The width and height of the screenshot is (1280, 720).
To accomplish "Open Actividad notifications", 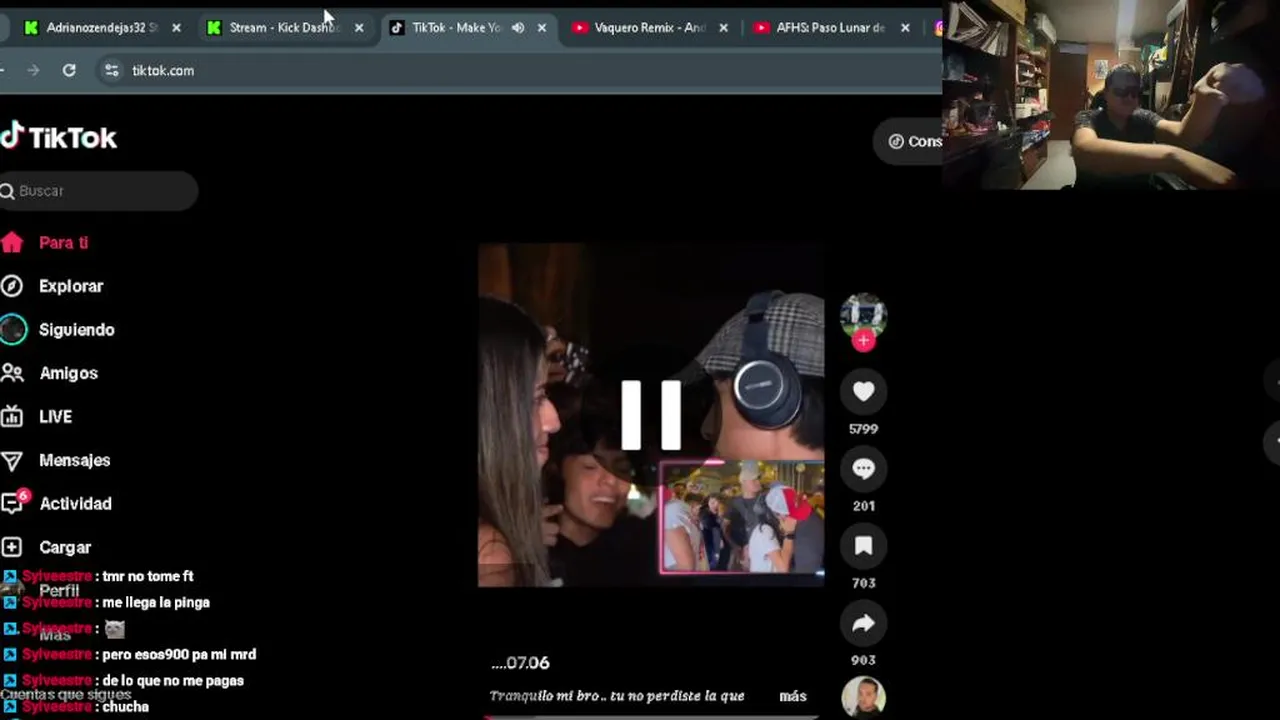I will click(75, 504).
